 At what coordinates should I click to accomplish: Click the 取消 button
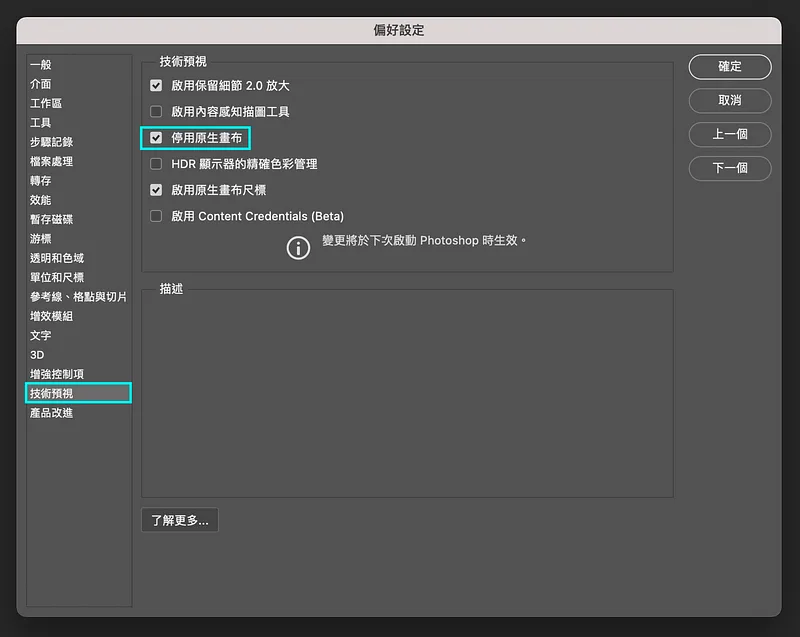[x=730, y=100]
